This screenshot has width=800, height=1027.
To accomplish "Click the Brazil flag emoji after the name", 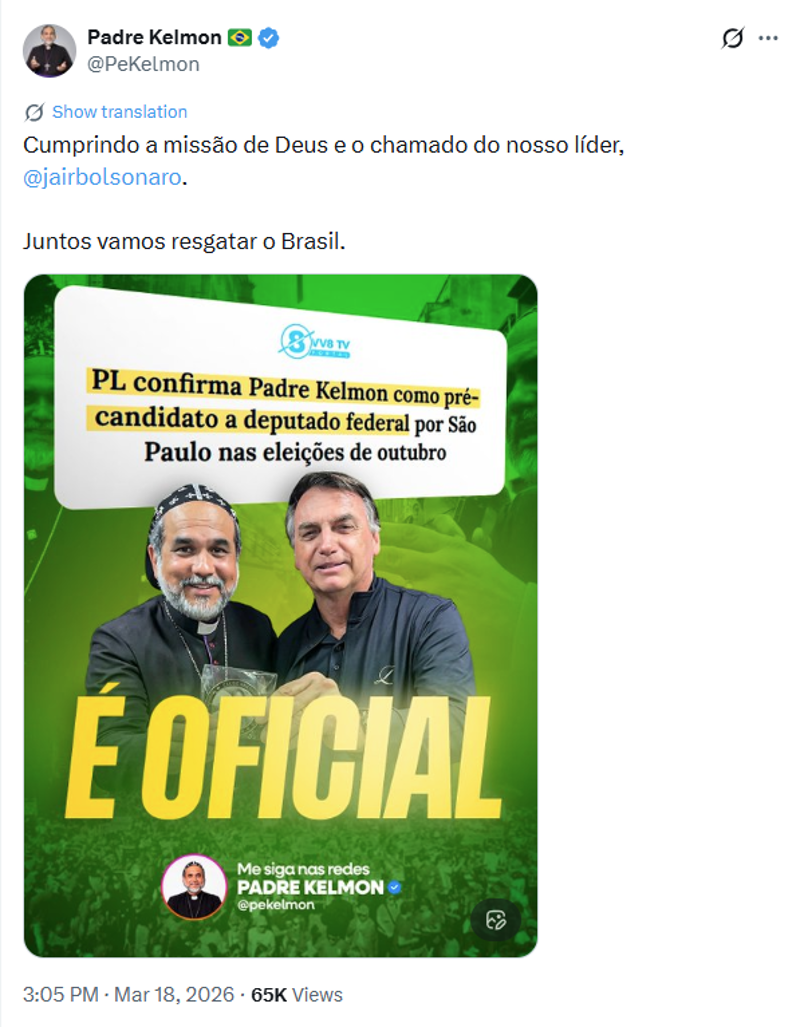I will (240, 37).
